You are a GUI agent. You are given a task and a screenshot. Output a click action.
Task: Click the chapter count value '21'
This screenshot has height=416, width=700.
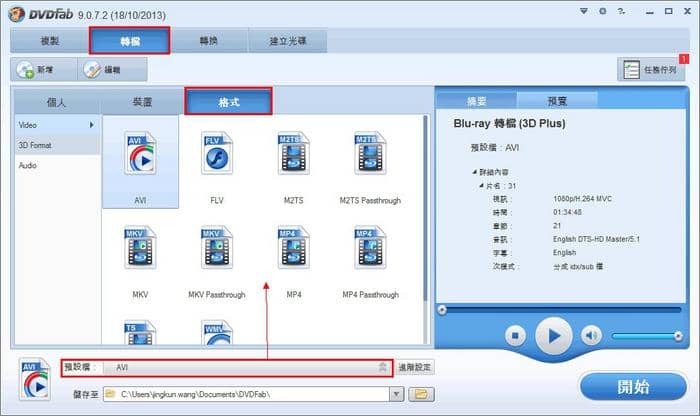coord(557,225)
